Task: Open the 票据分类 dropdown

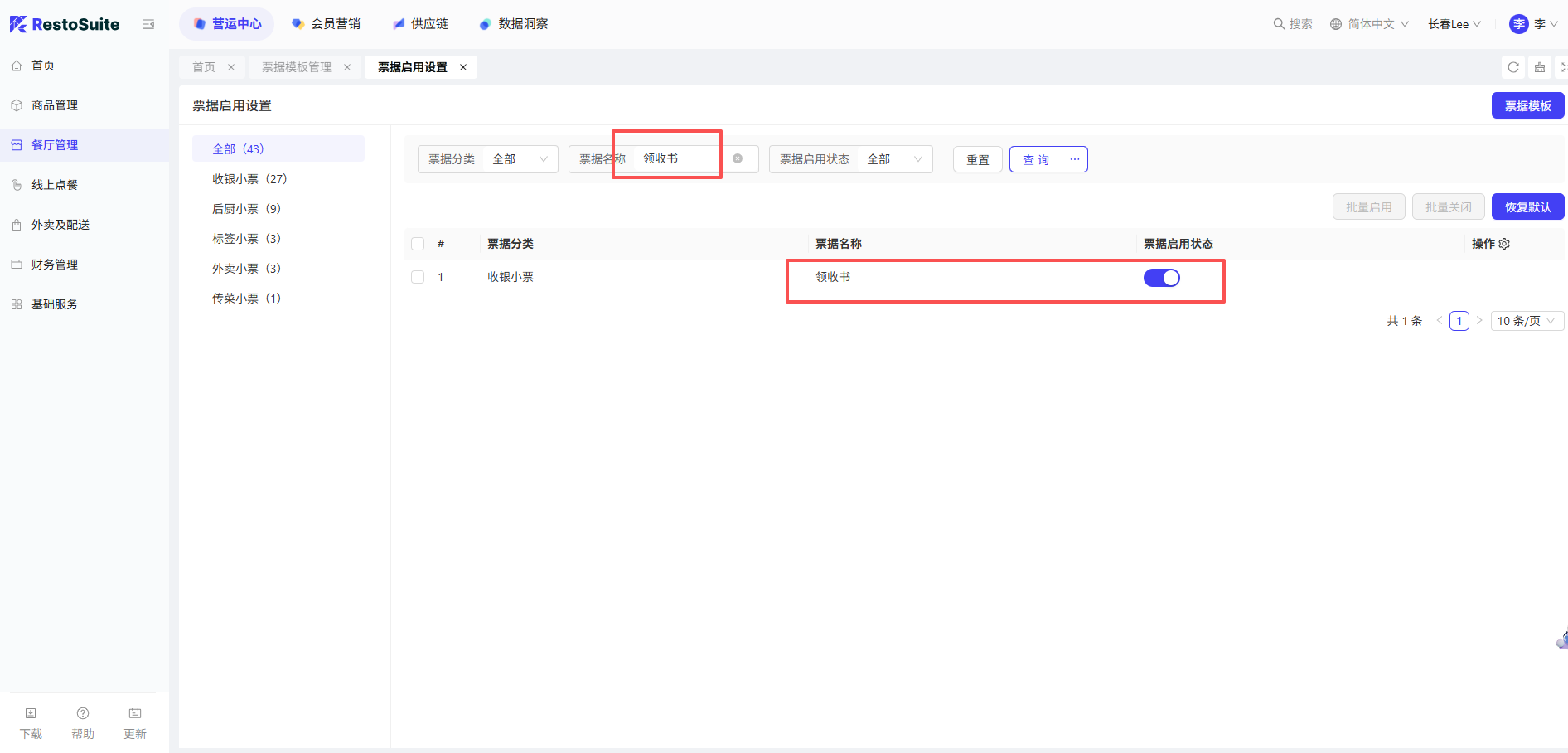Action: click(519, 159)
